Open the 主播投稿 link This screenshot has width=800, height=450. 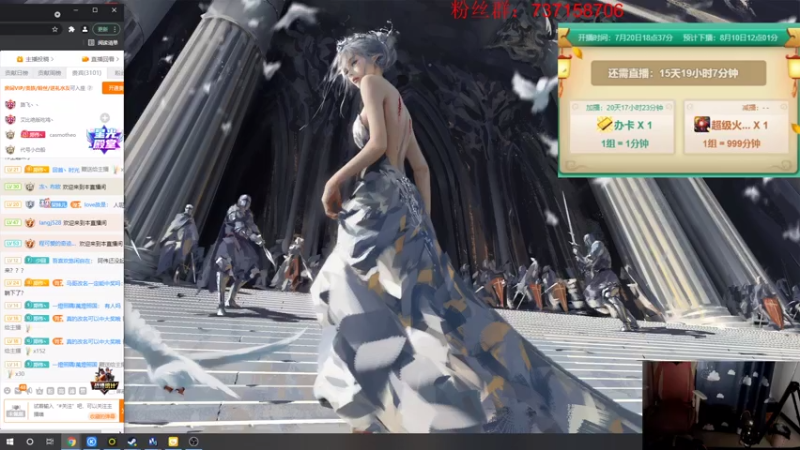[35, 59]
